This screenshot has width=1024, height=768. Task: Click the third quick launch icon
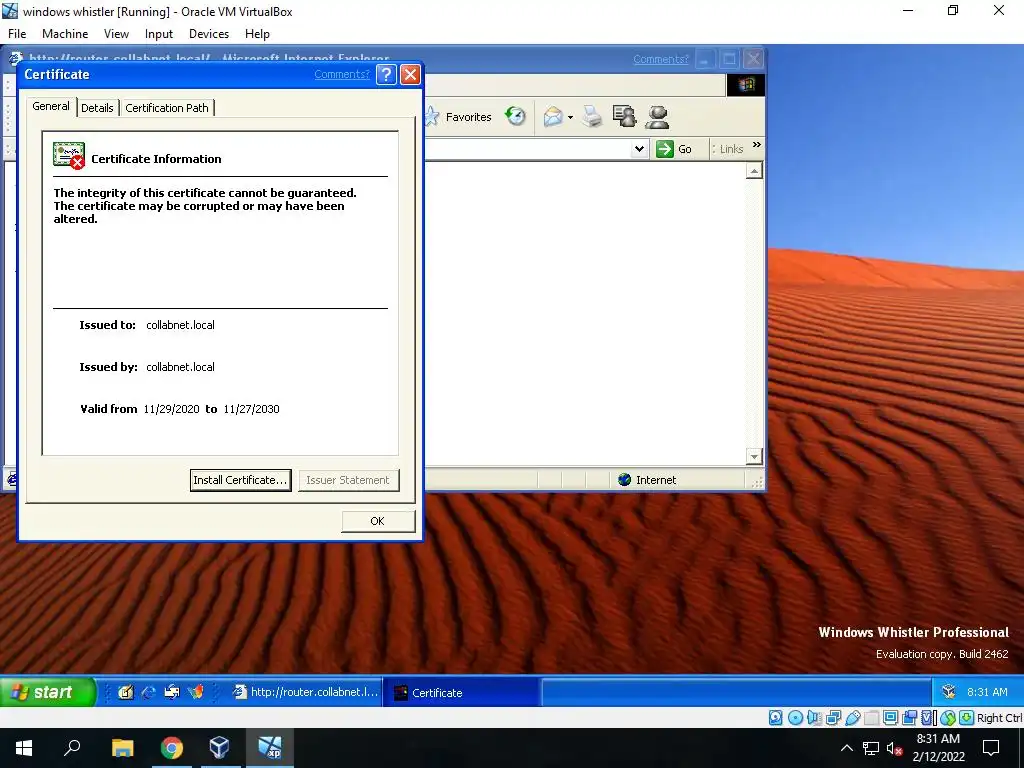(172, 692)
